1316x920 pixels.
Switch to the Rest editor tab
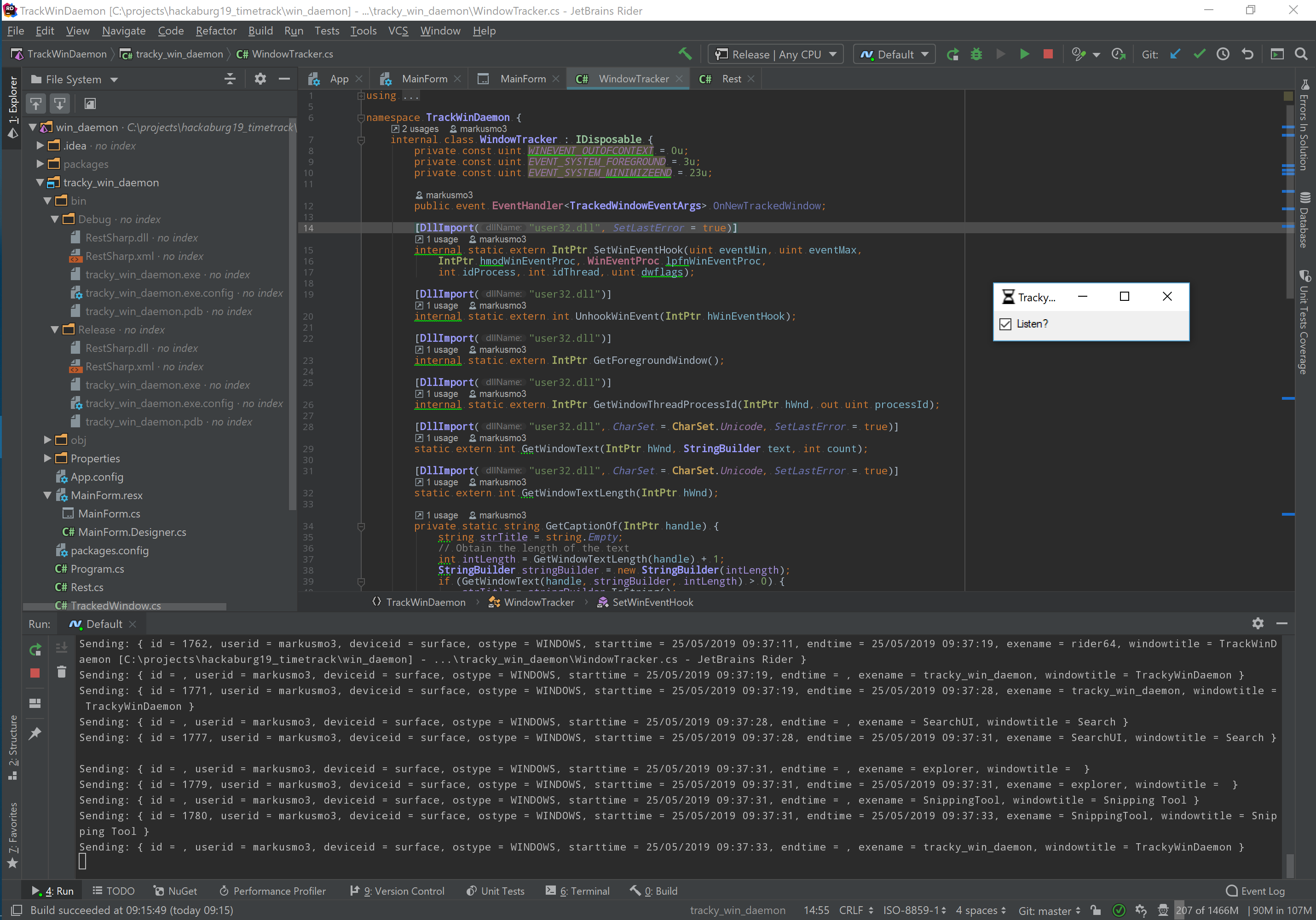tap(731, 79)
